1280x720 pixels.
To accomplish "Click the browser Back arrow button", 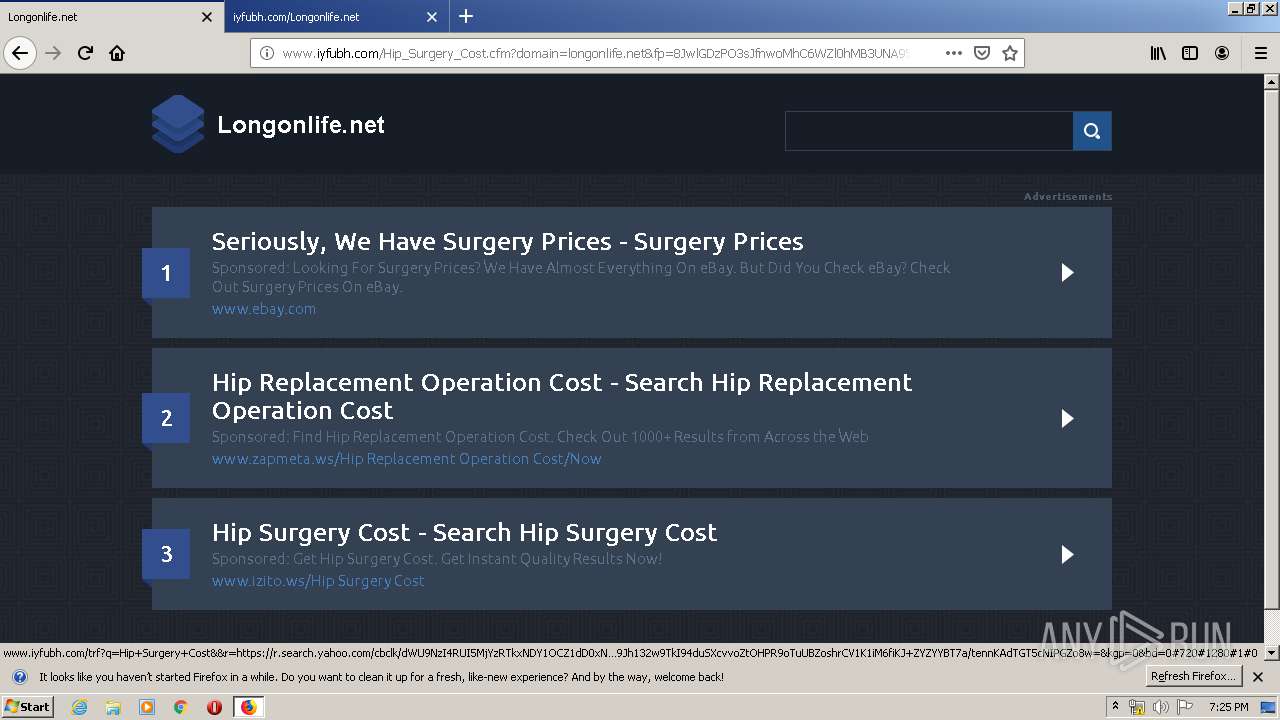I will [20, 53].
